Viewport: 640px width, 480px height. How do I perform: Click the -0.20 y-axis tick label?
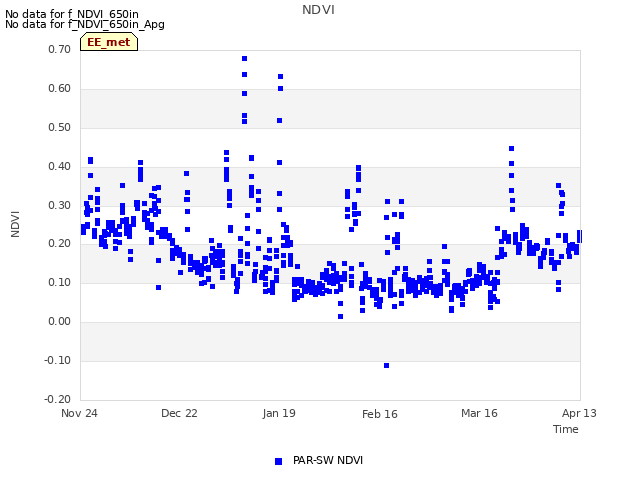coord(58,399)
